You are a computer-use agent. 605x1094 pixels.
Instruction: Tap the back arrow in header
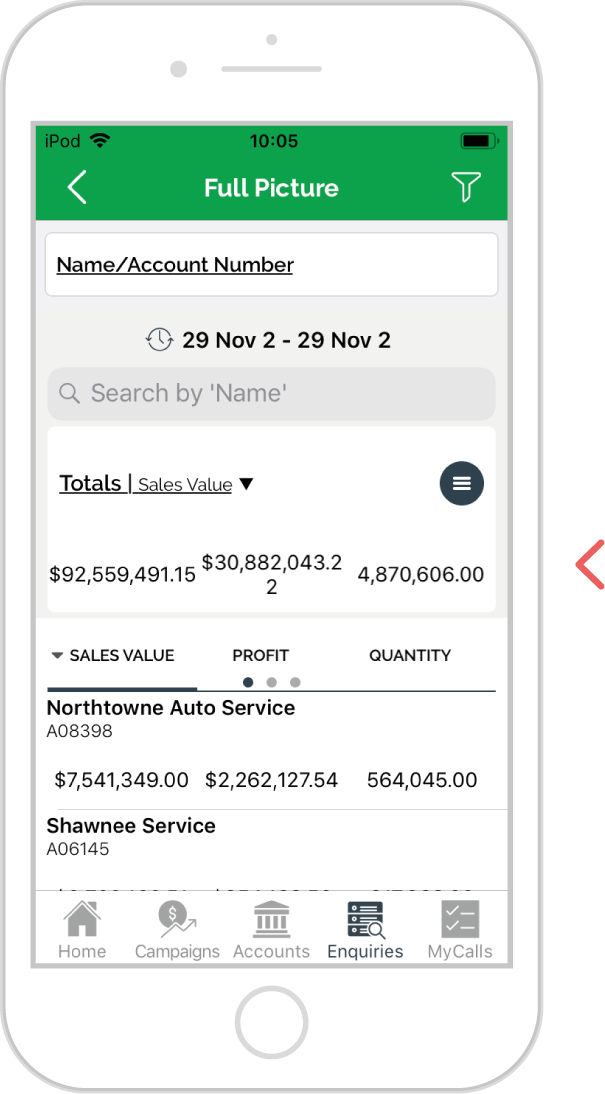[77, 187]
